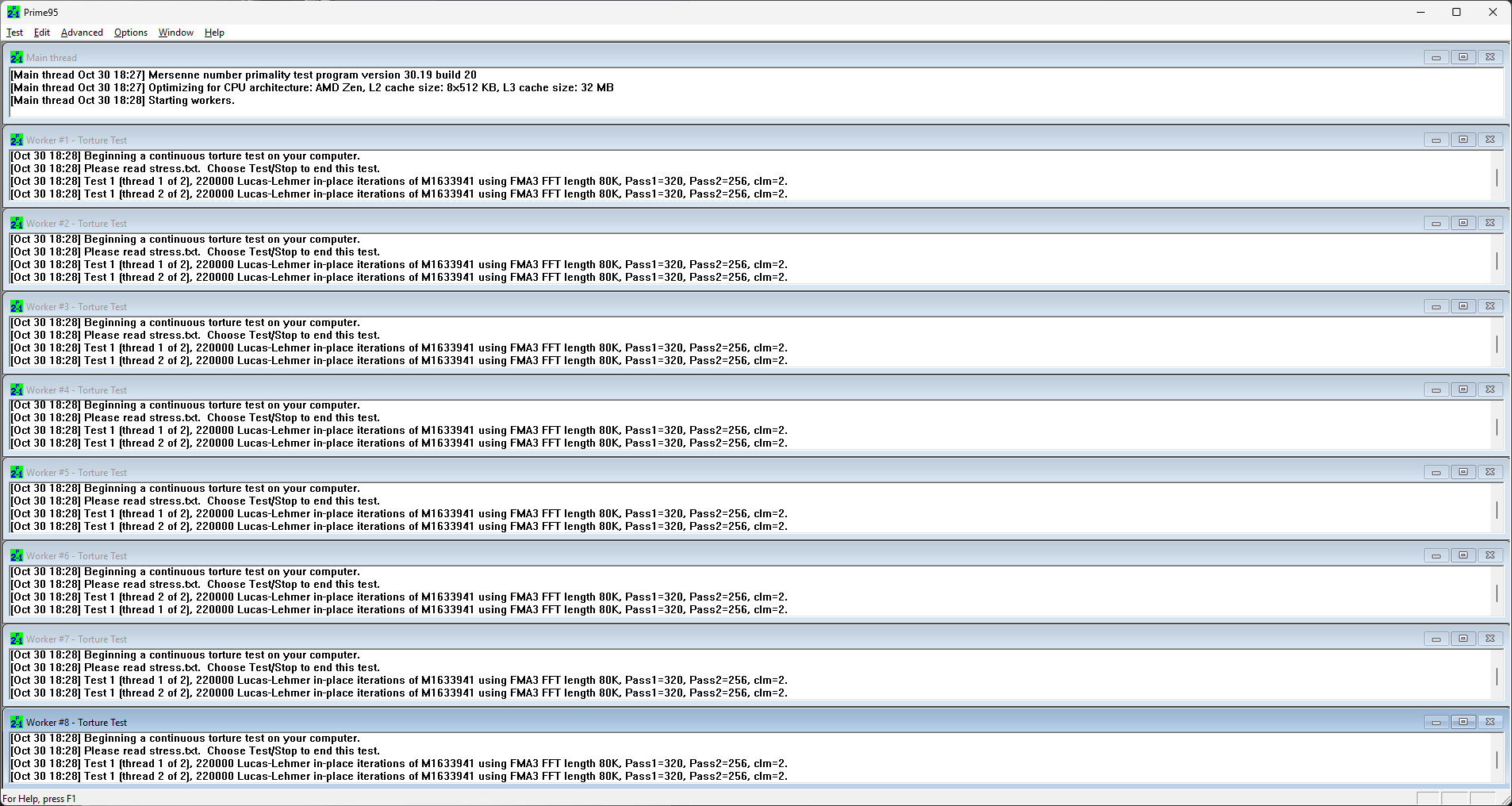Screen dimensions: 1512x806
Task: Click the Worker #3 window icon
Action: point(17,306)
